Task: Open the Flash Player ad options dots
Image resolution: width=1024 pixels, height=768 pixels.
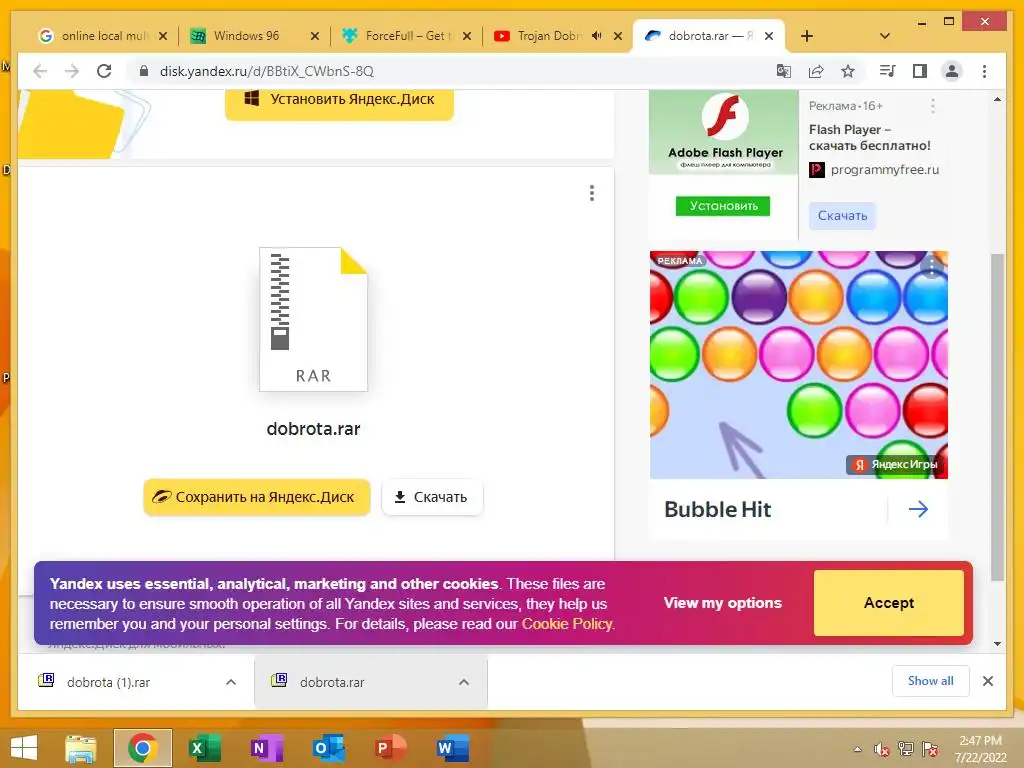Action: coord(933,106)
